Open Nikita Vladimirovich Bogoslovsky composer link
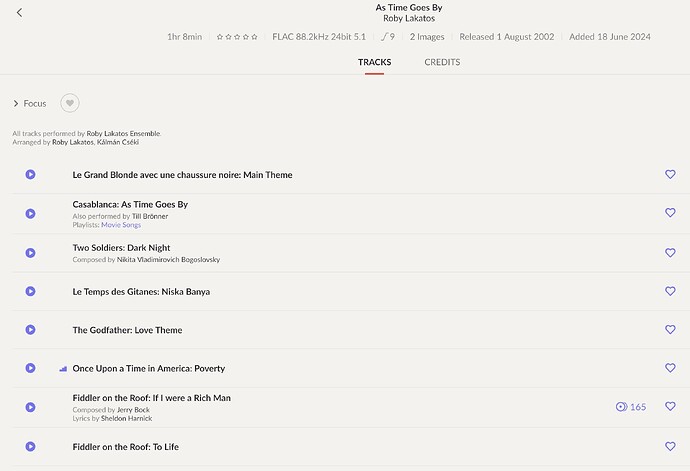The height and width of the screenshot is (471, 690). click(168, 260)
